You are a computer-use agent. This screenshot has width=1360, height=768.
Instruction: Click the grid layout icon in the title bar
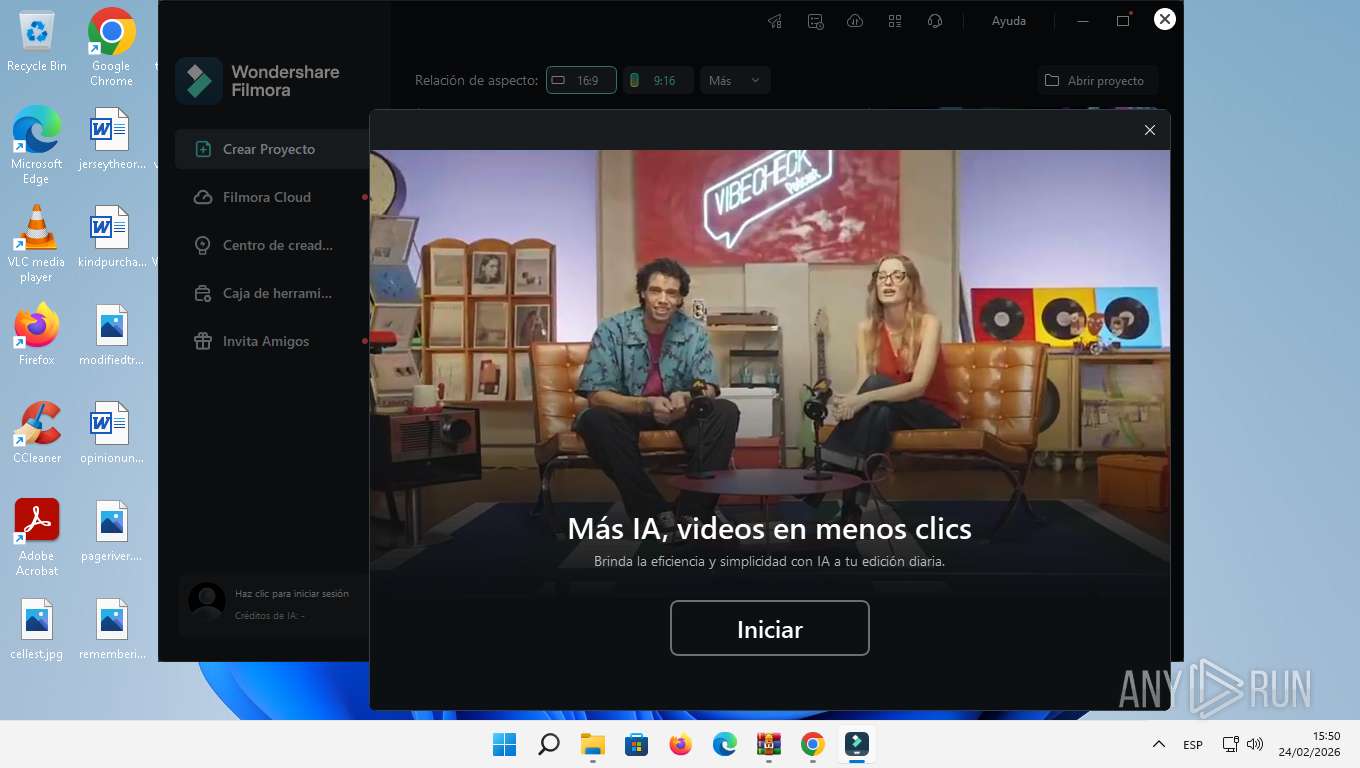[895, 21]
